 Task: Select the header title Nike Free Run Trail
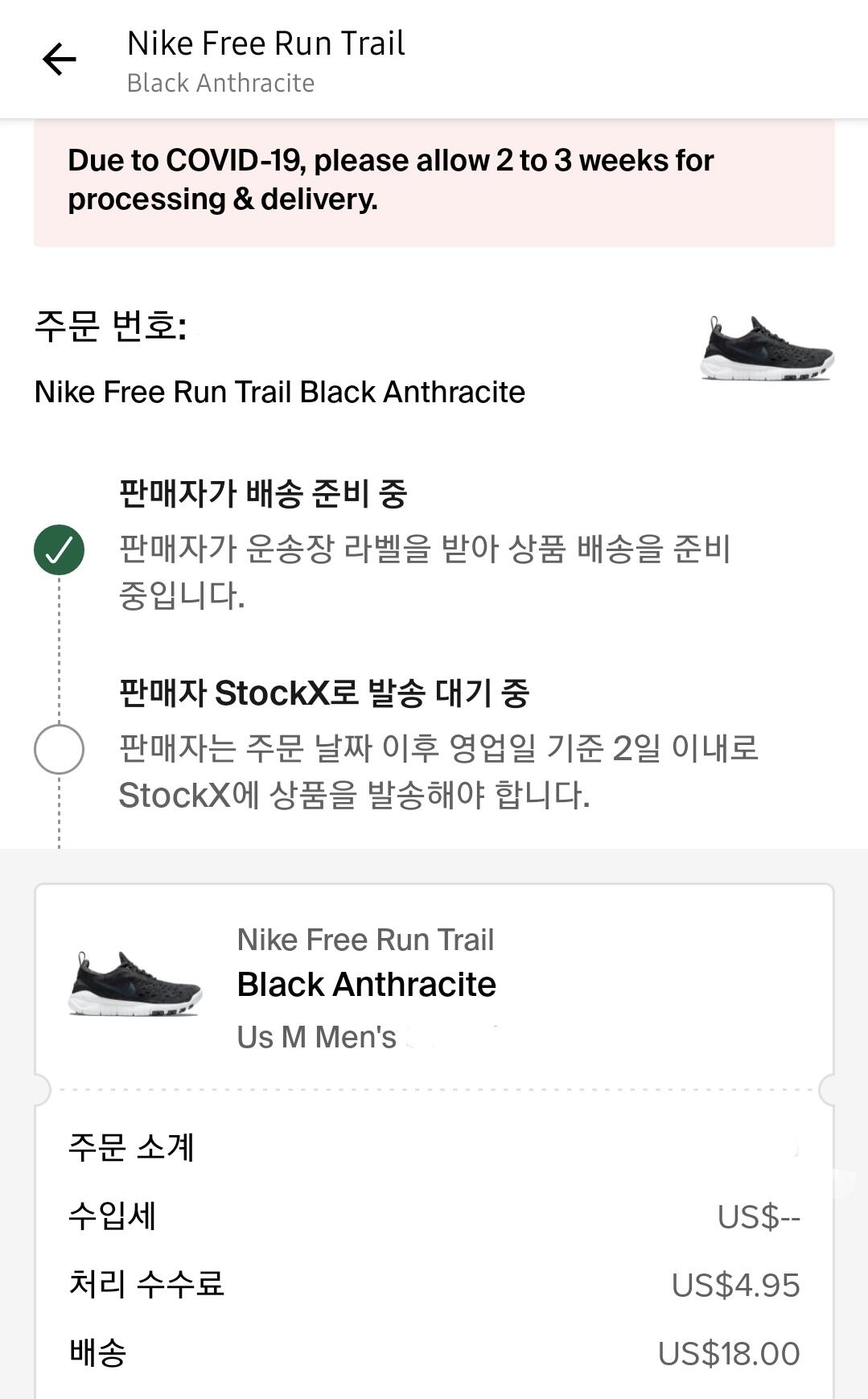265,43
